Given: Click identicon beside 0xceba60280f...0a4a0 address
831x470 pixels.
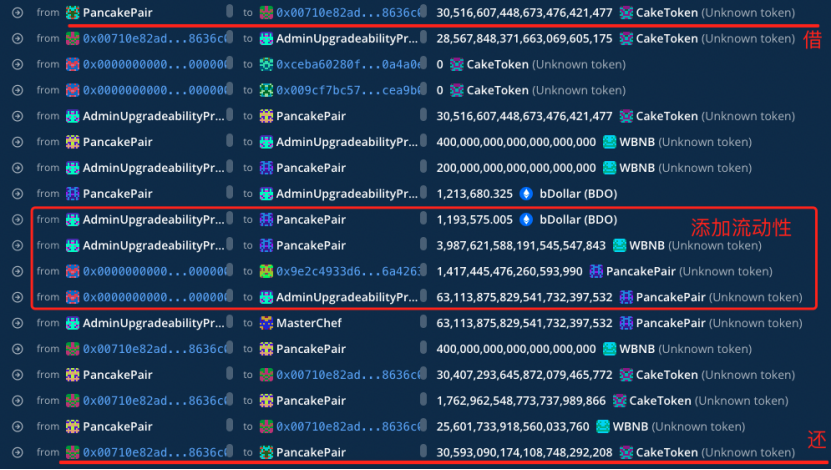Looking at the screenshot, I should [266, 65].
